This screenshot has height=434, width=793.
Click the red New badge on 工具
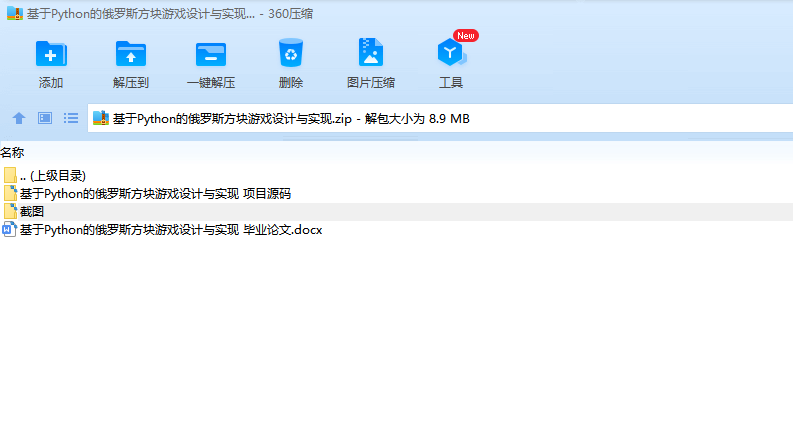pos(466,35)
